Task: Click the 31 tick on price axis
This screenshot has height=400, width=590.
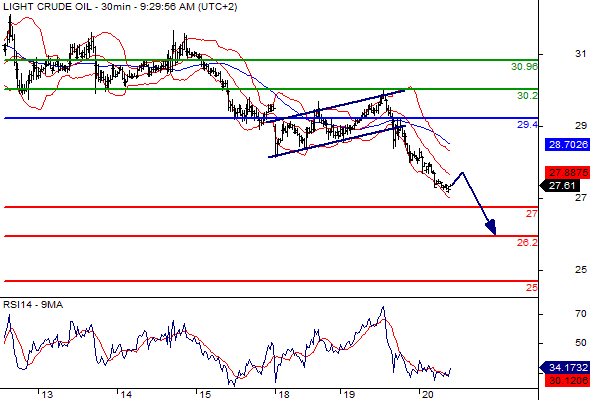Action: (581, 54)
